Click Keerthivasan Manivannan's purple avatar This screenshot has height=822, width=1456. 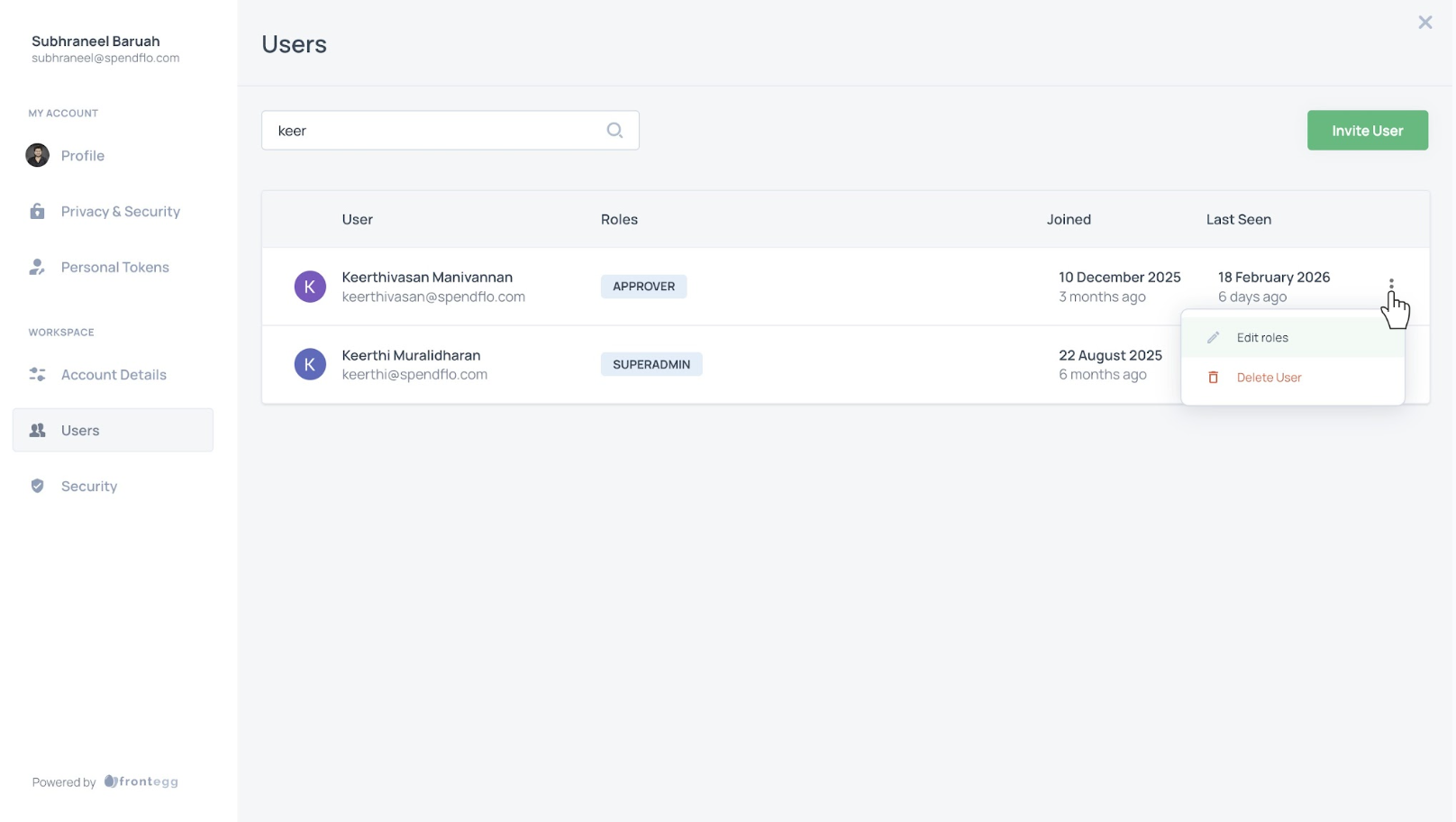coord(310,287)
